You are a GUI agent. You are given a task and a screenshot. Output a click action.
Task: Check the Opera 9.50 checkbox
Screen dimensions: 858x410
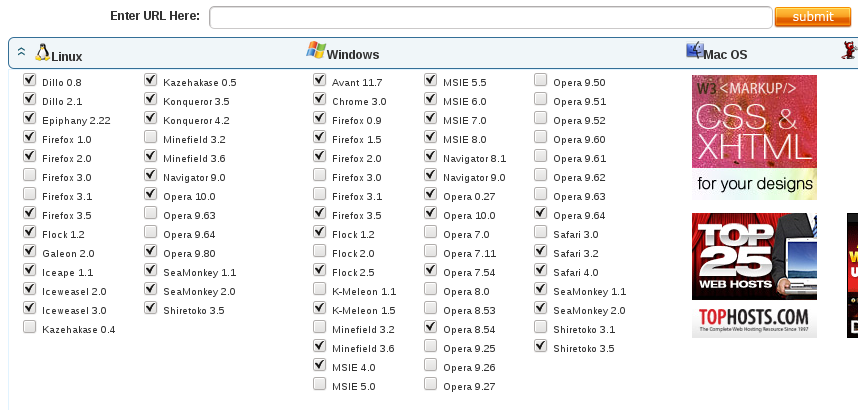point(540,80)
